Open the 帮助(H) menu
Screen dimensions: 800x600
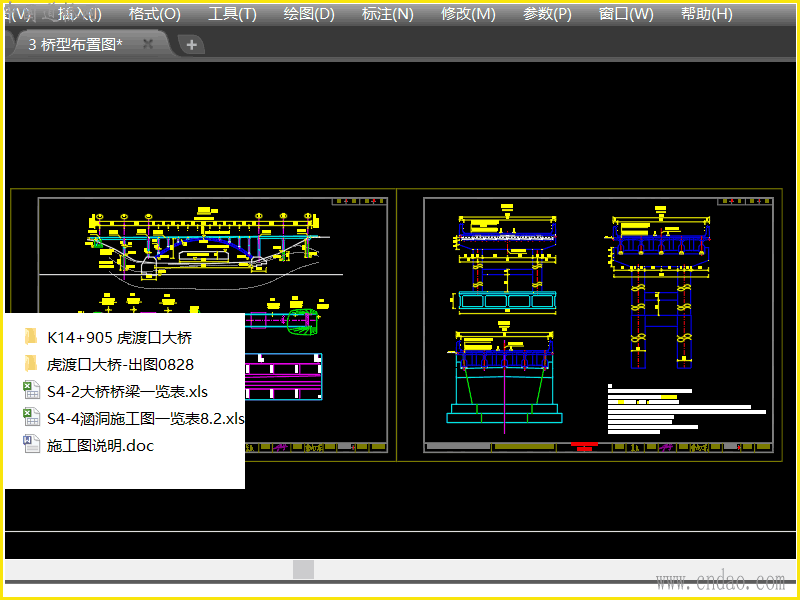tap(706, 14)
